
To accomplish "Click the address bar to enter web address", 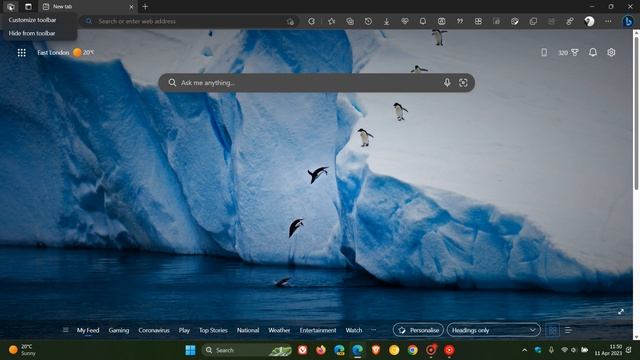I will click(x=190, y=21).
